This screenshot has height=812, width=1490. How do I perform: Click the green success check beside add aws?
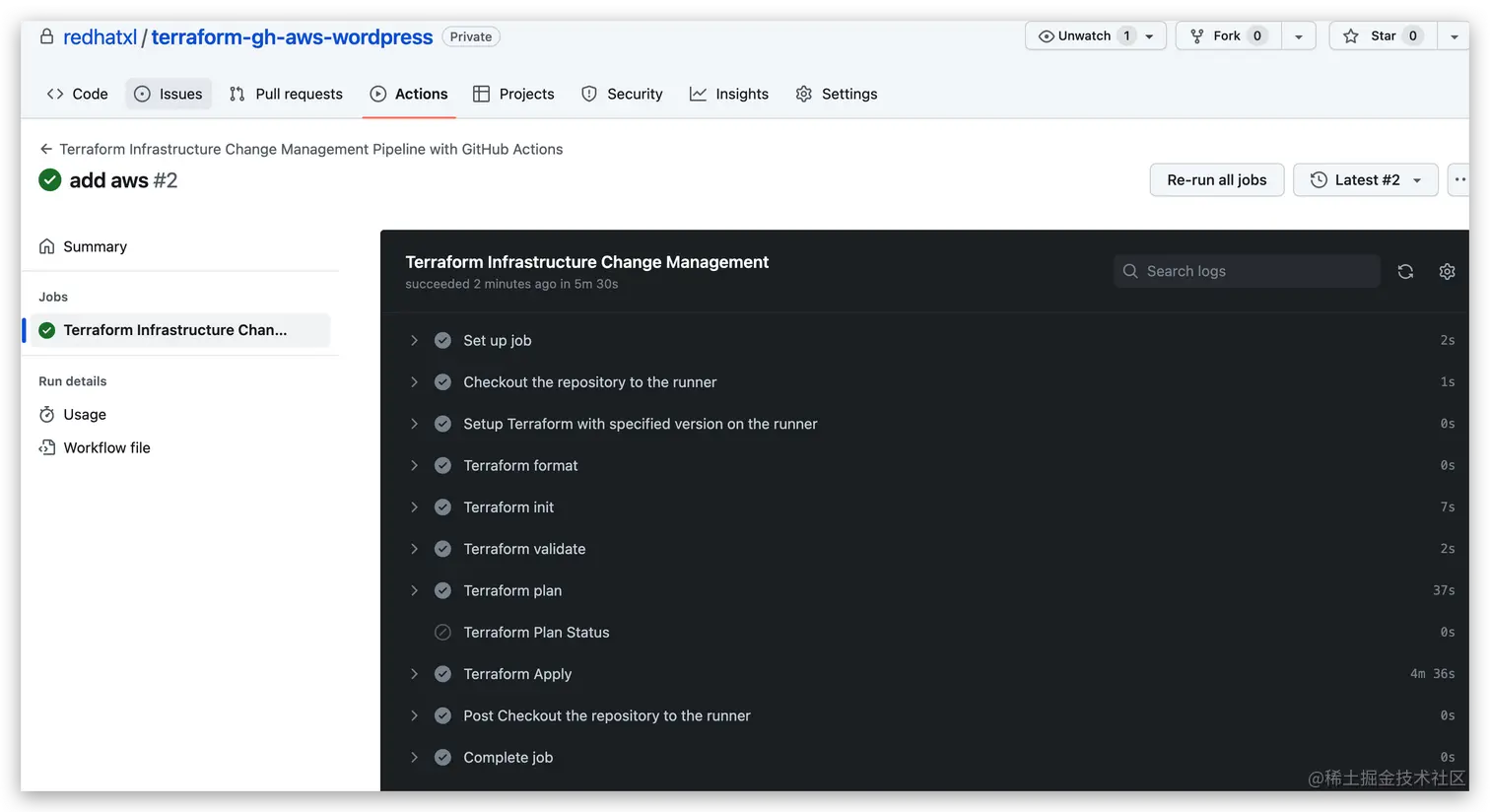click(x=50, y=180)
